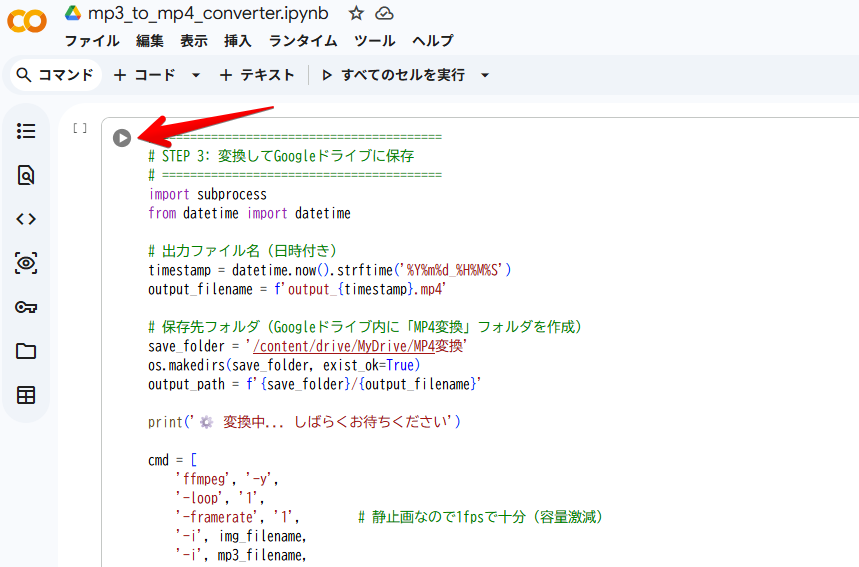
Task: Open the ファイル menu
Action: click(92, 41)
